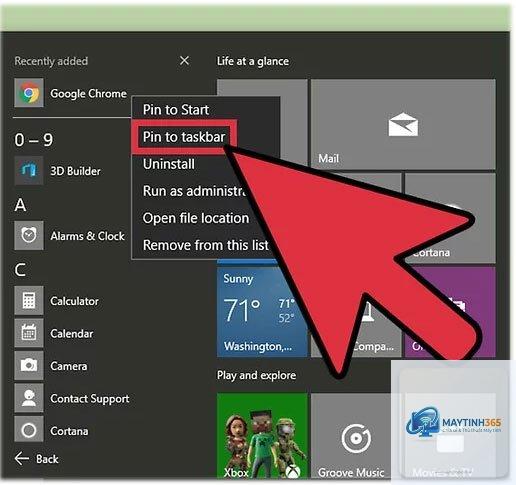Dismiss the Recently added section with X
This screenshot has height=485, width=516.
click(x=184, y=61)
